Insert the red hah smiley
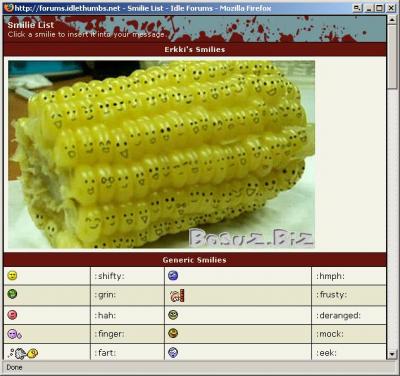Image resolution: width=400 pixels, height=376 pixels. pos(12,315)
